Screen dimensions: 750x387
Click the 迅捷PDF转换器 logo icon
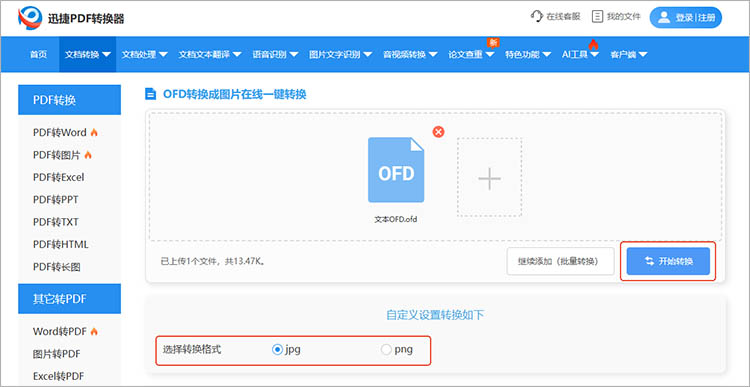point(30,18)
